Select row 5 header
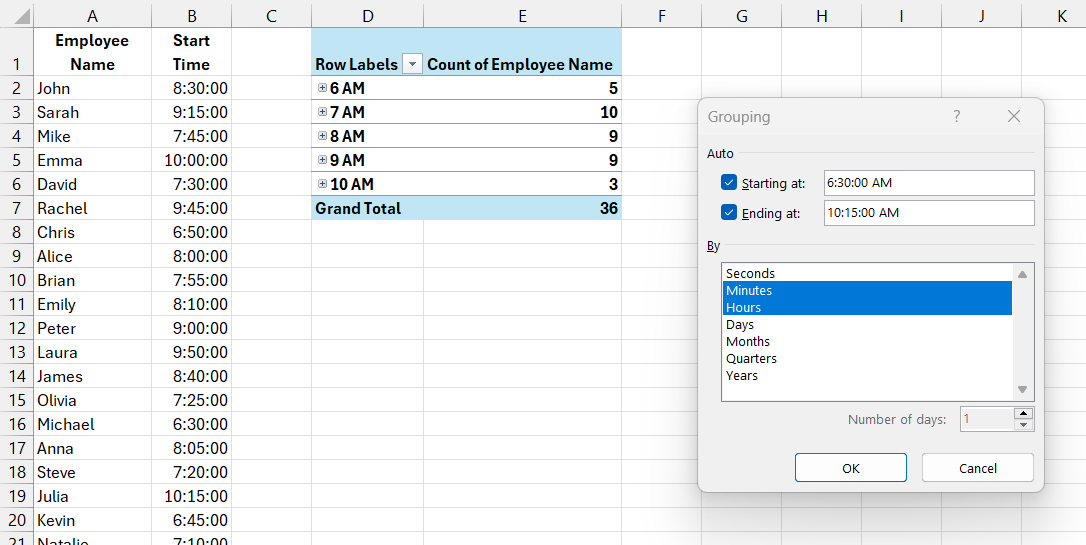Viewport: 1086px width, 545px height. click(16, 160)
